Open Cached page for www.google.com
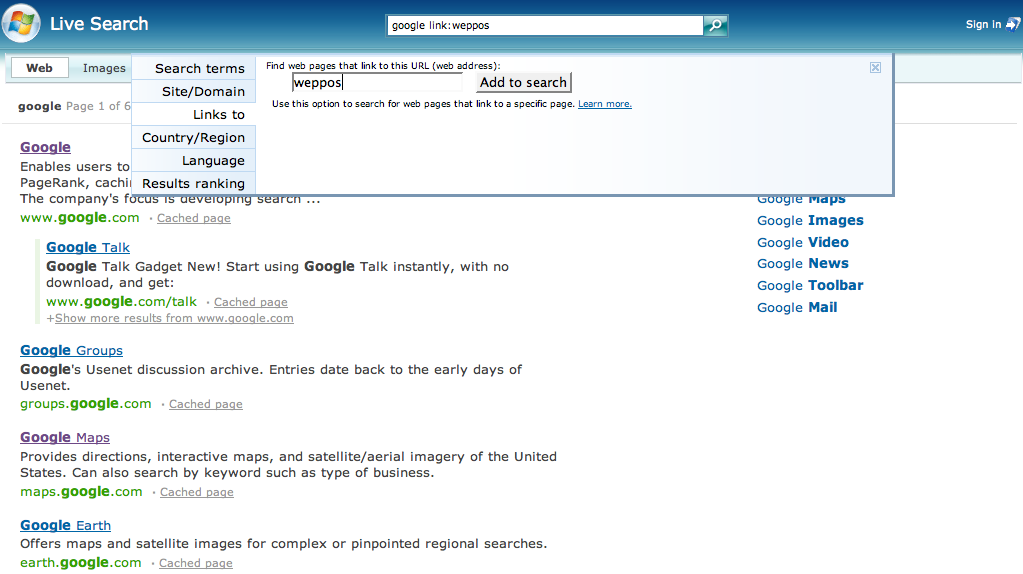This screenshot has width=1023, height=574. click(x=194, y=218)
